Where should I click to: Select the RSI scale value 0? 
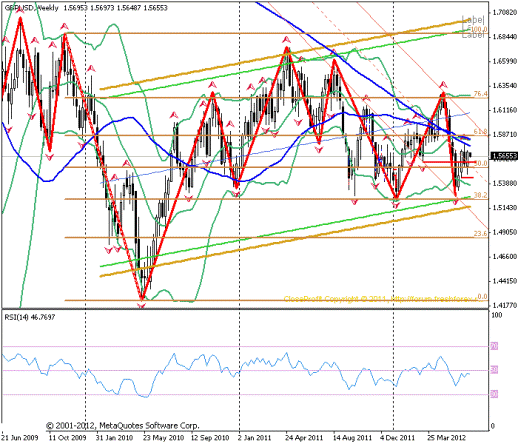pyautogui.click(x=493, y=426)
